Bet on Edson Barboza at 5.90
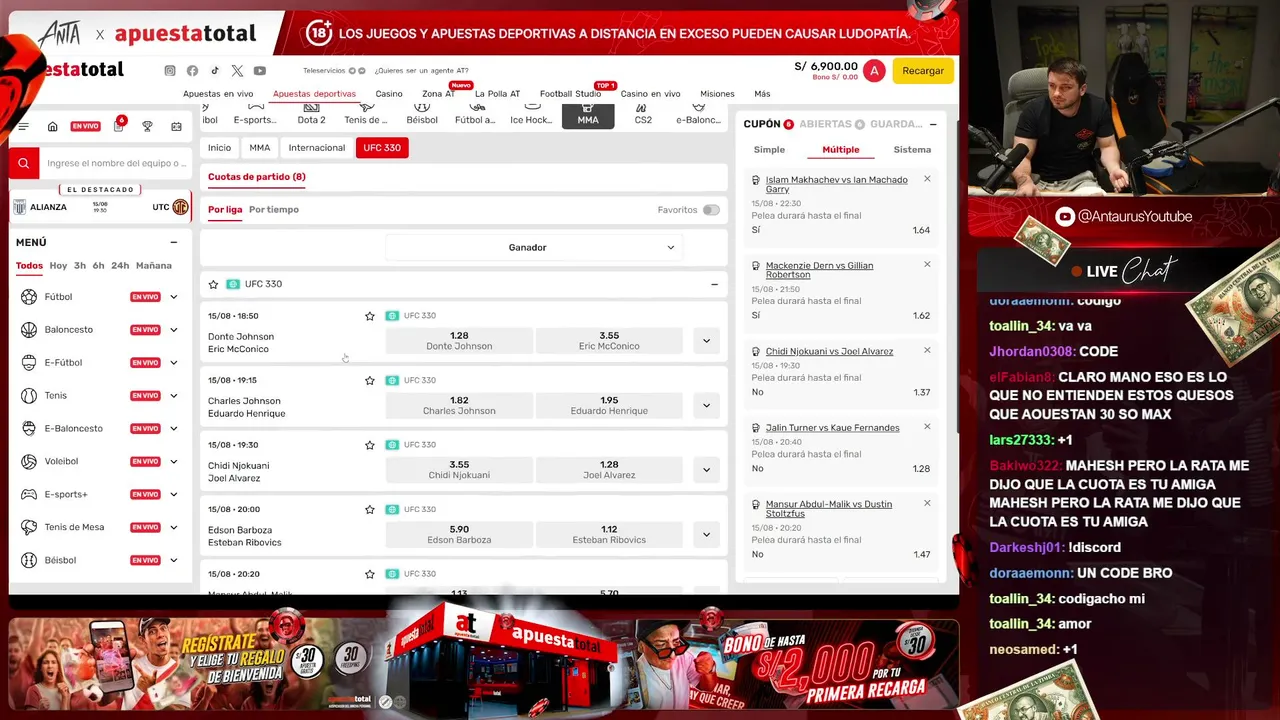This screenshot has height=720, width=1280. coord(459,534)
